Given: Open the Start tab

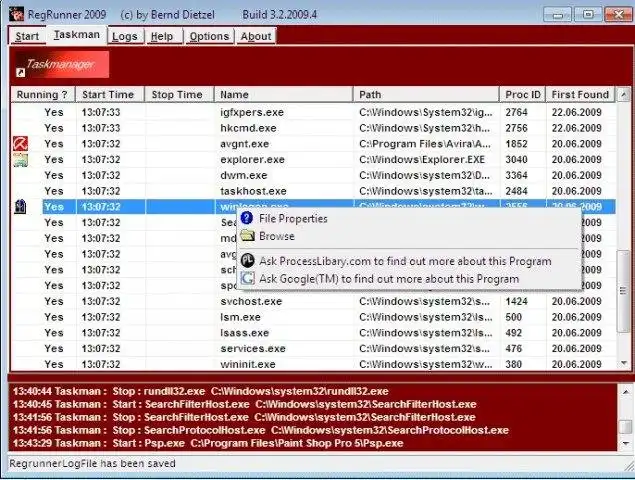Looking at the screenshot, I should click(27, 36).
